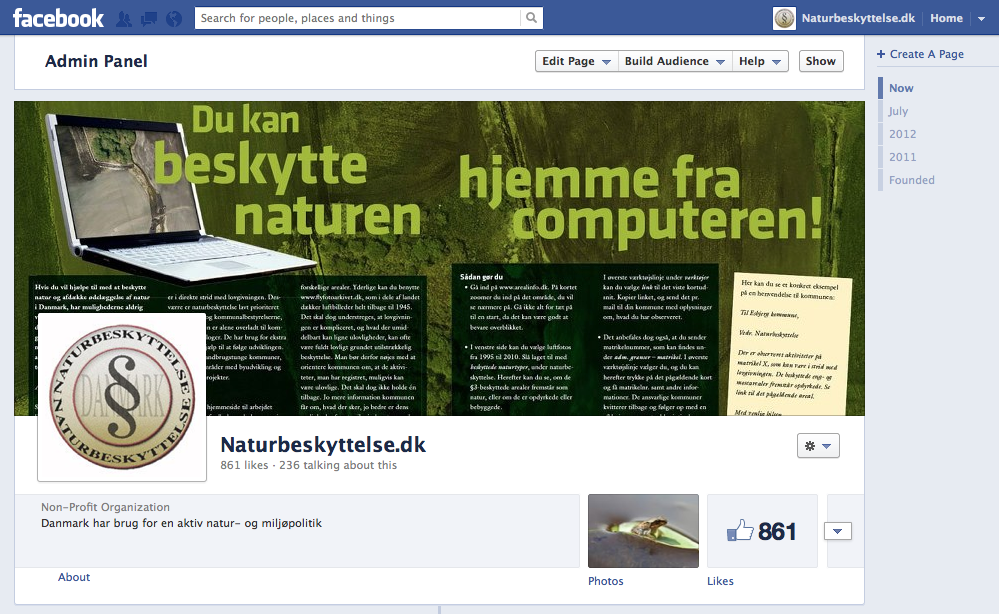Click 'Non-Profit Organization' text
999x614 pixels.
click(x=105, y=507)
